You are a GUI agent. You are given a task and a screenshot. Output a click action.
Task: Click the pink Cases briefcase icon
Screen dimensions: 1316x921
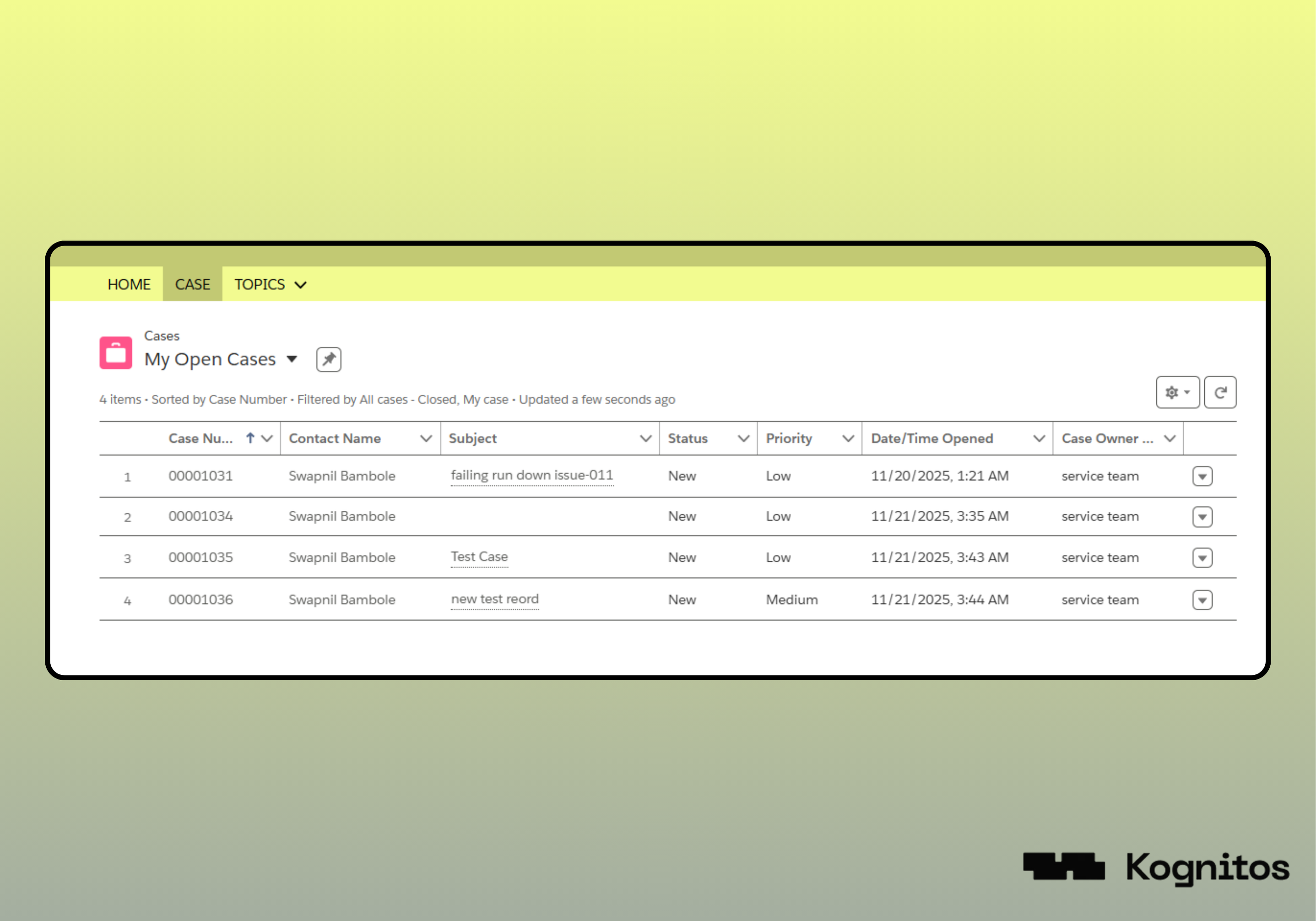click(116, 352)
